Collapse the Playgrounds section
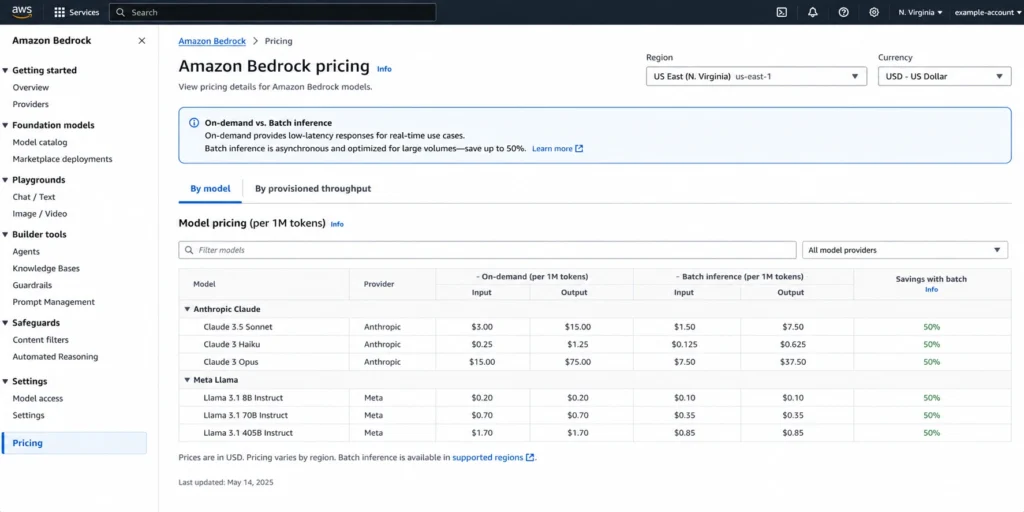Screen dimensions: 1024x512 click(x=5, y=180)
